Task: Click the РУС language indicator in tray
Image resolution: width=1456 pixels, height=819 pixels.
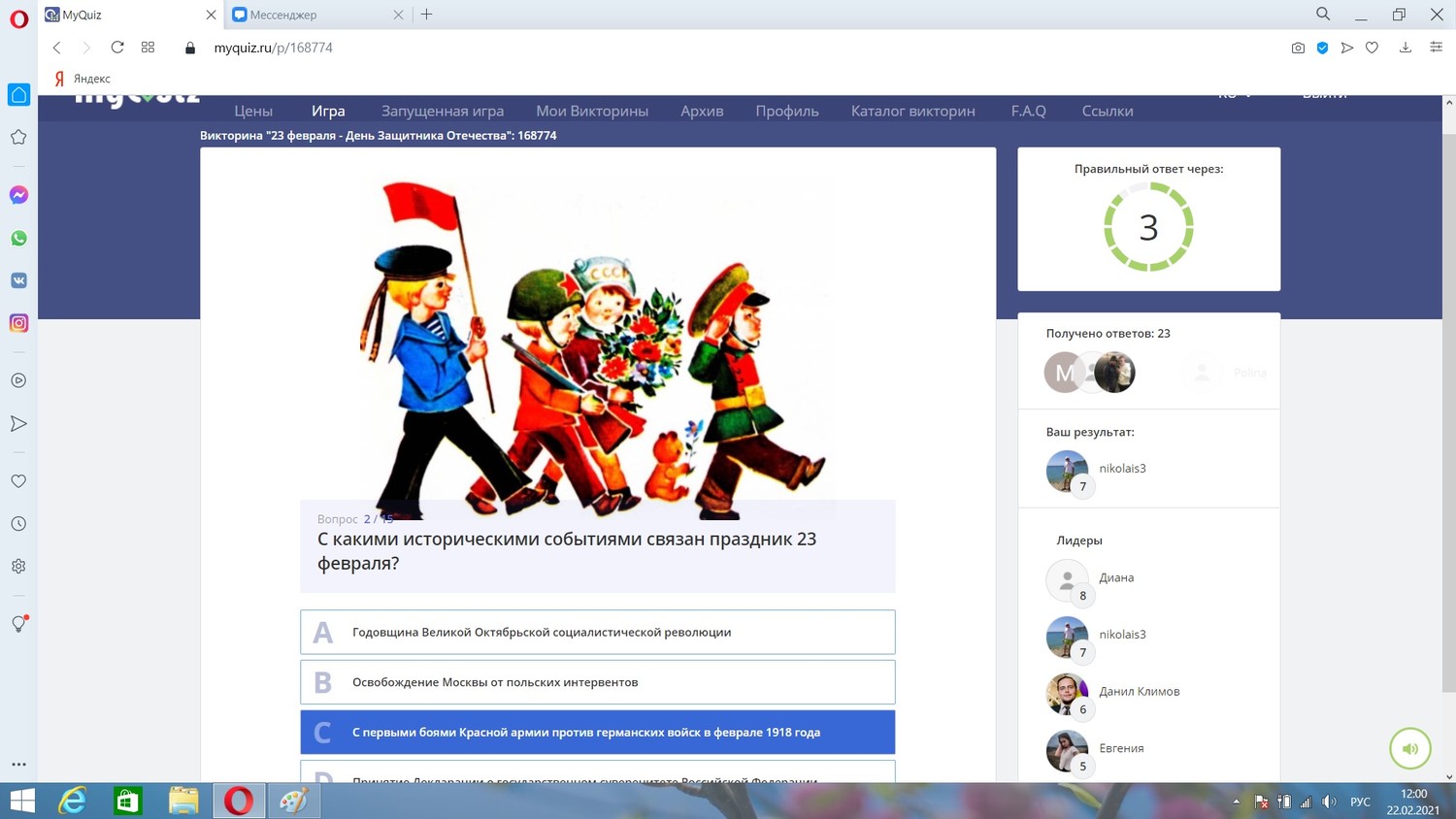Action: [1361, 802]
